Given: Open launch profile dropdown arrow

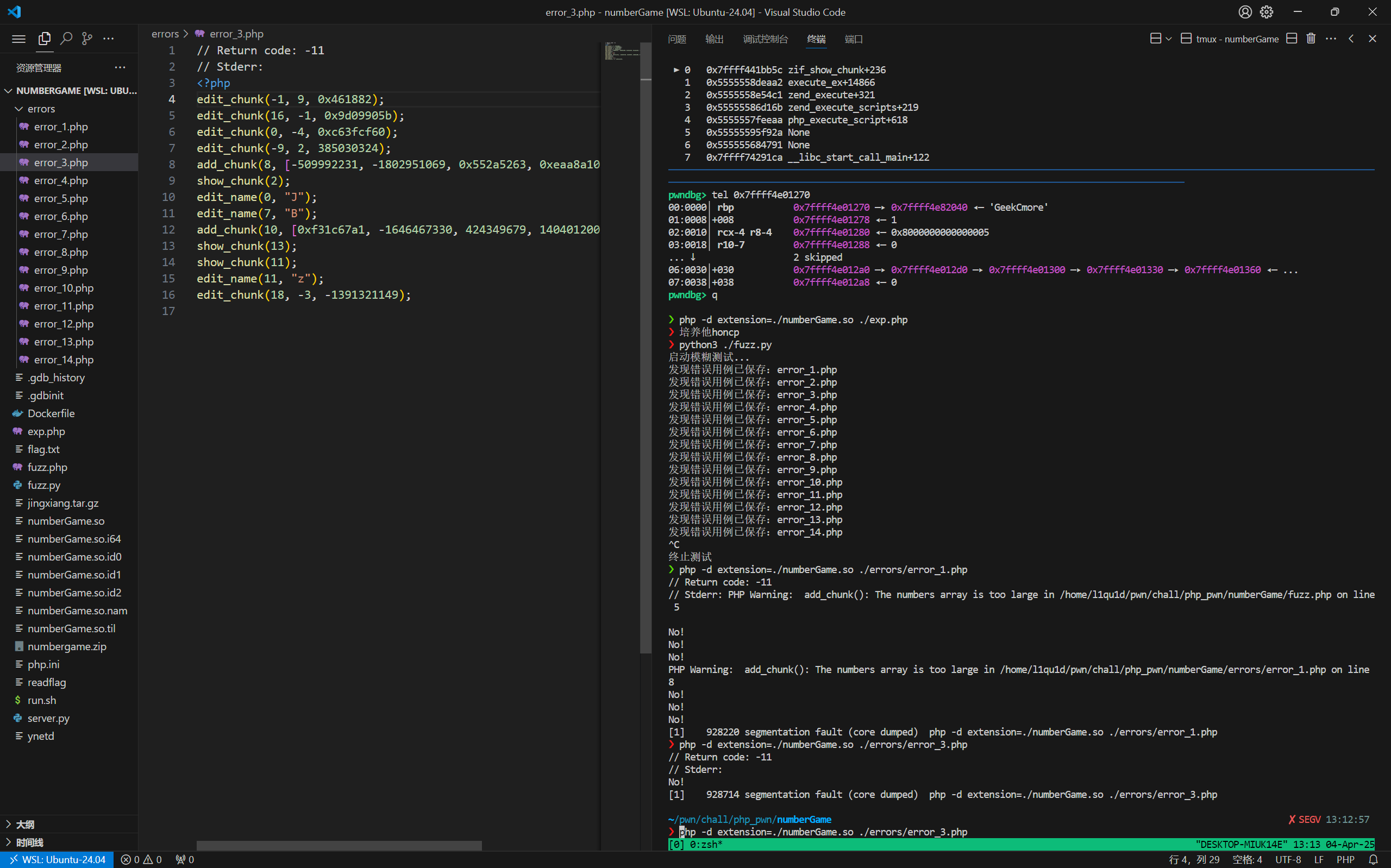Looking at the screenshot, I should pyautogui.click(x=1168, y=39).
